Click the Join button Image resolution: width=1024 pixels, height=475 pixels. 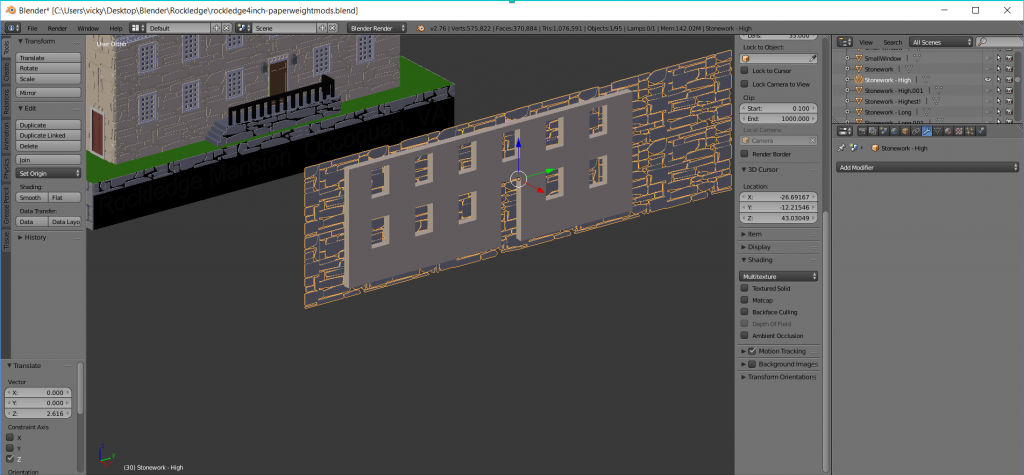tap(50, 159)
